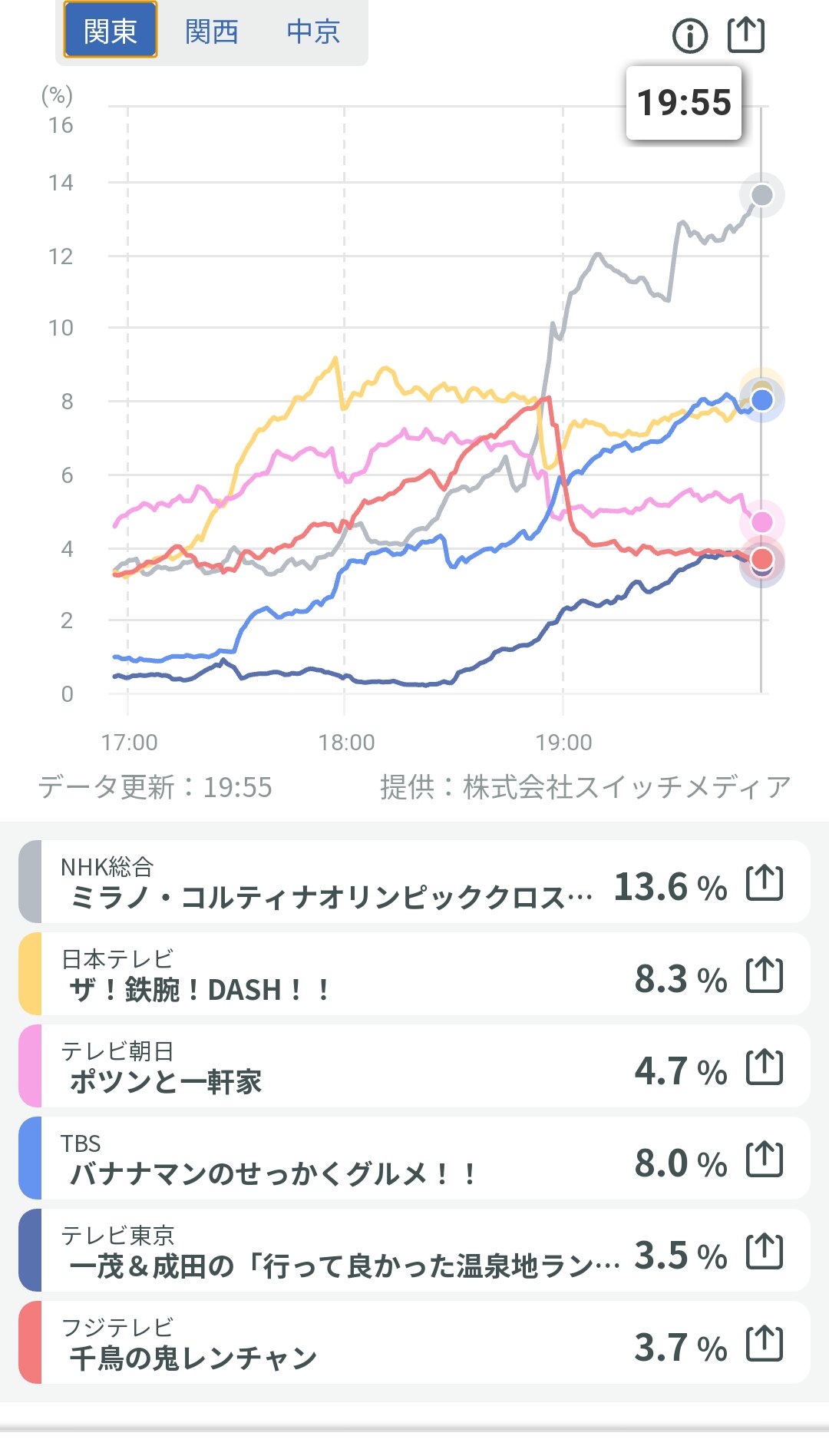Click the pink テレビ朝日 chart data point
829x1456 pixels.
761,522
